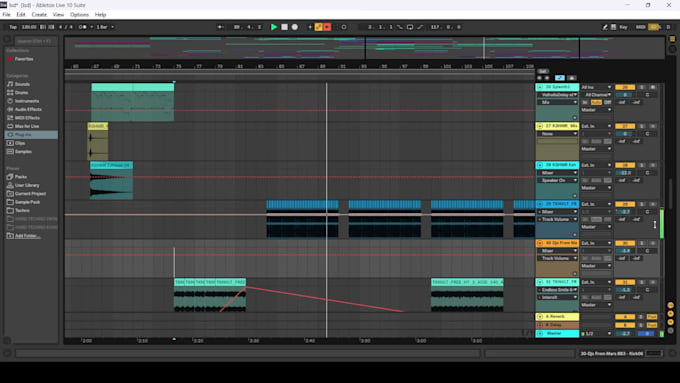Open the Create menu
This screenshot has width=680, height=383.
point(39,14)
